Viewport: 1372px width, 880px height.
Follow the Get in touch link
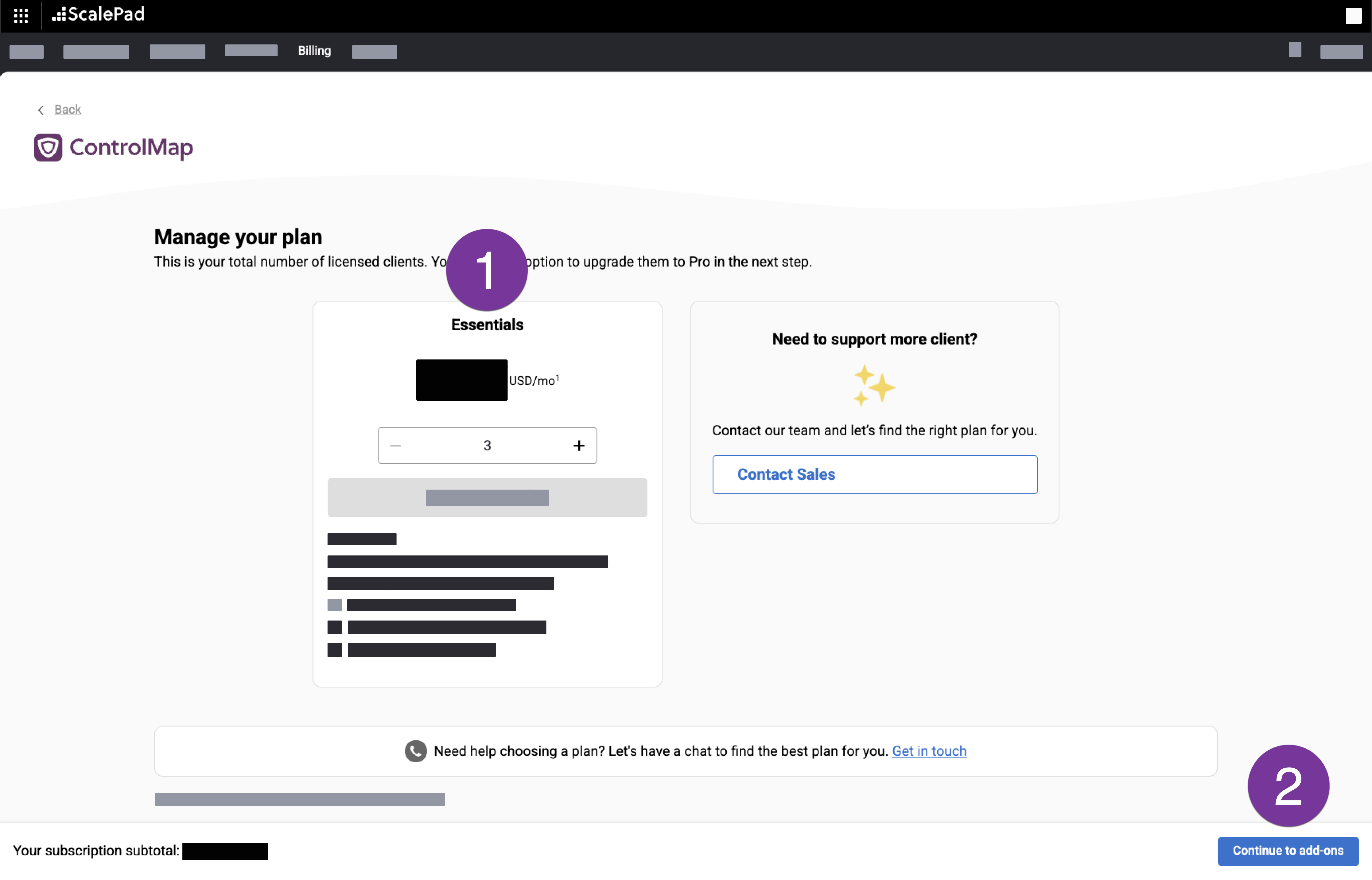coord(929,751)
